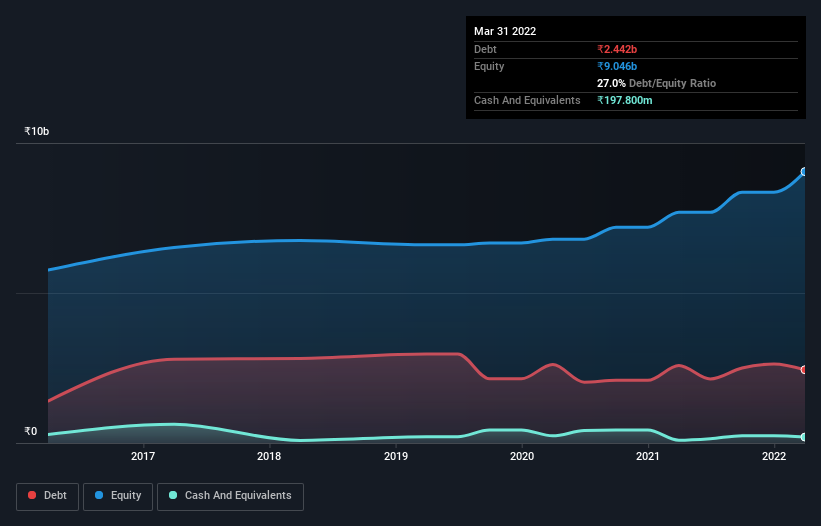Click the 27.0% Debt/Equity Ratio text
The width and height of the screenshot is (821, 526).
(x=657, y=83)
